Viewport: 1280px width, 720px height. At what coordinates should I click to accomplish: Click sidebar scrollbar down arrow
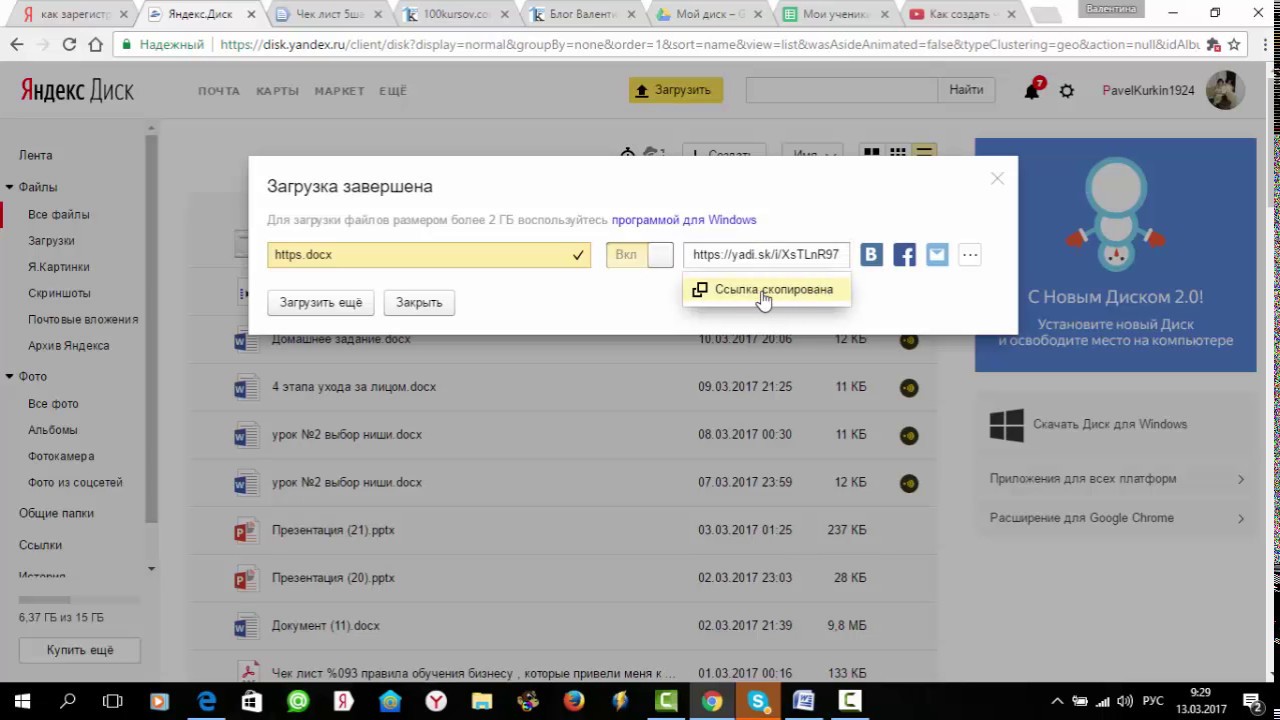[151, 569]
